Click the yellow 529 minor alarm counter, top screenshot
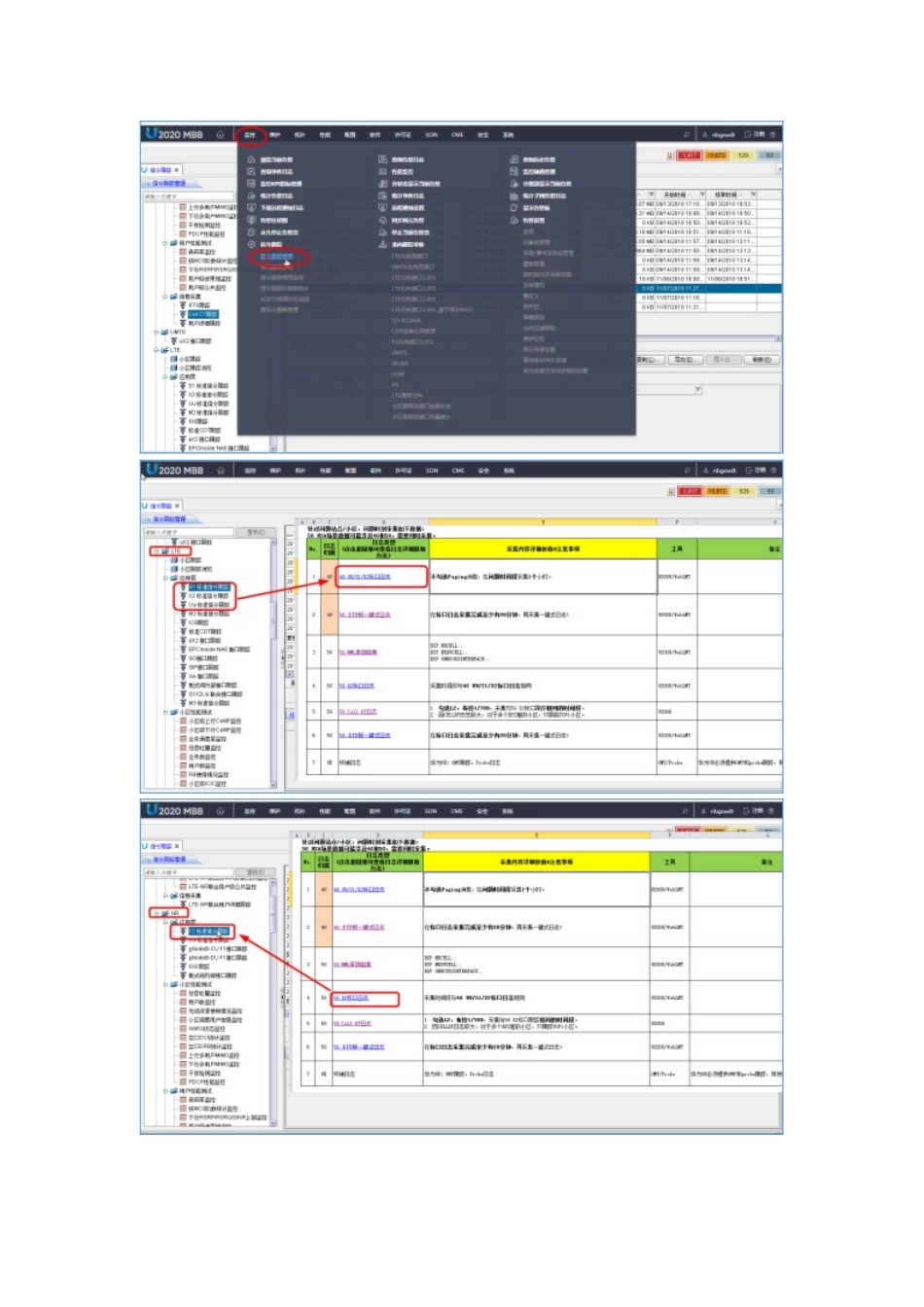 point(743,156)
